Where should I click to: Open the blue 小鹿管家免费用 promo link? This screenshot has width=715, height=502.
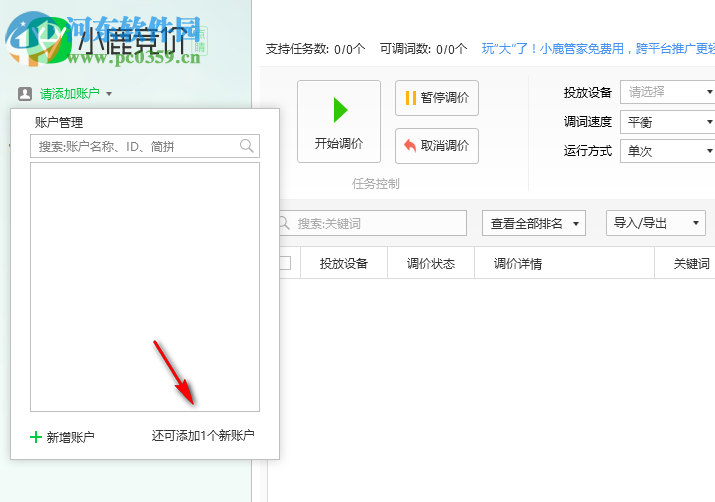[598, 48]
